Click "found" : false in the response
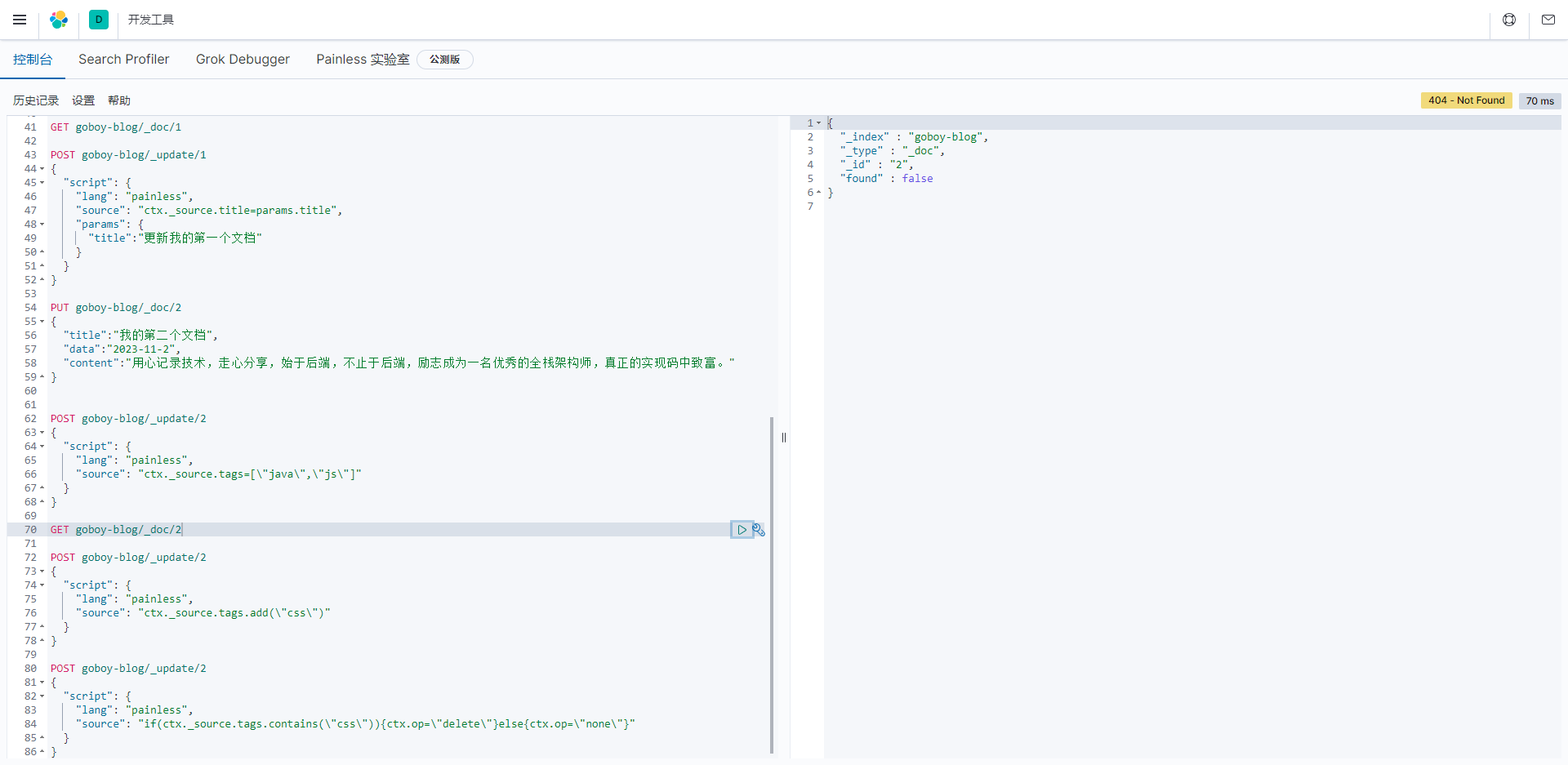The image size is (1568, 765). click(x=887, y=179)
